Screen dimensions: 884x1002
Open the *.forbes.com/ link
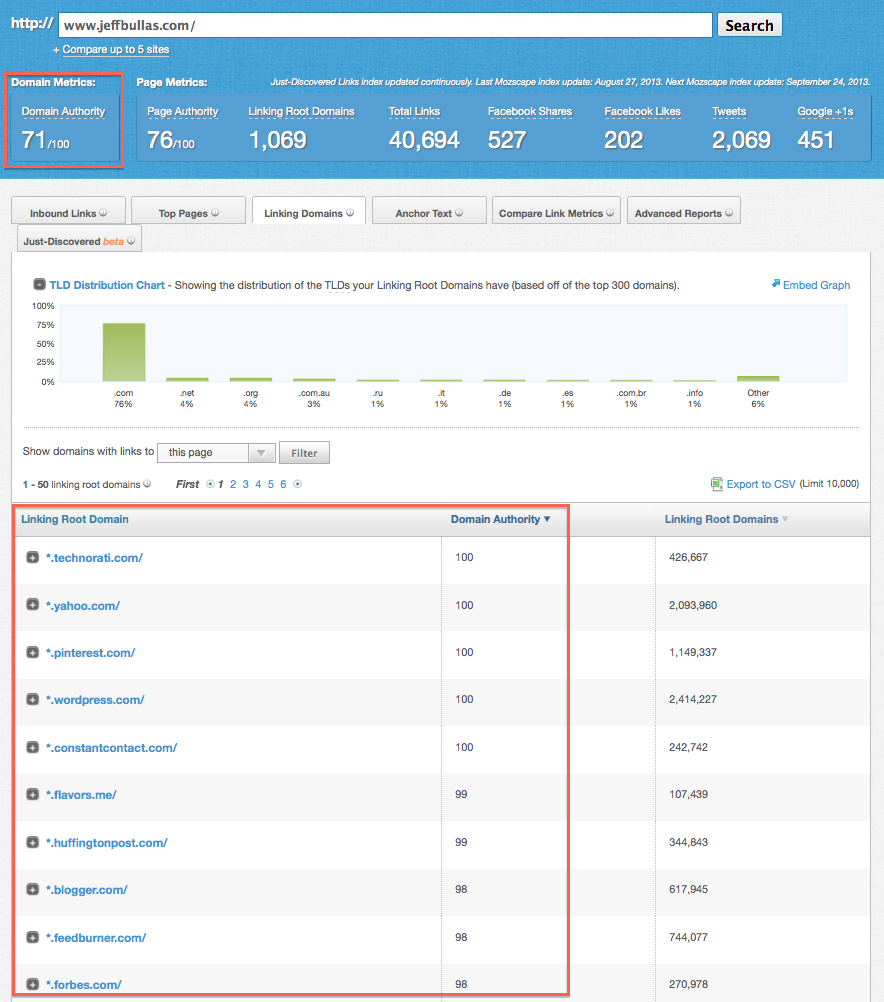[x=83, y=984]
